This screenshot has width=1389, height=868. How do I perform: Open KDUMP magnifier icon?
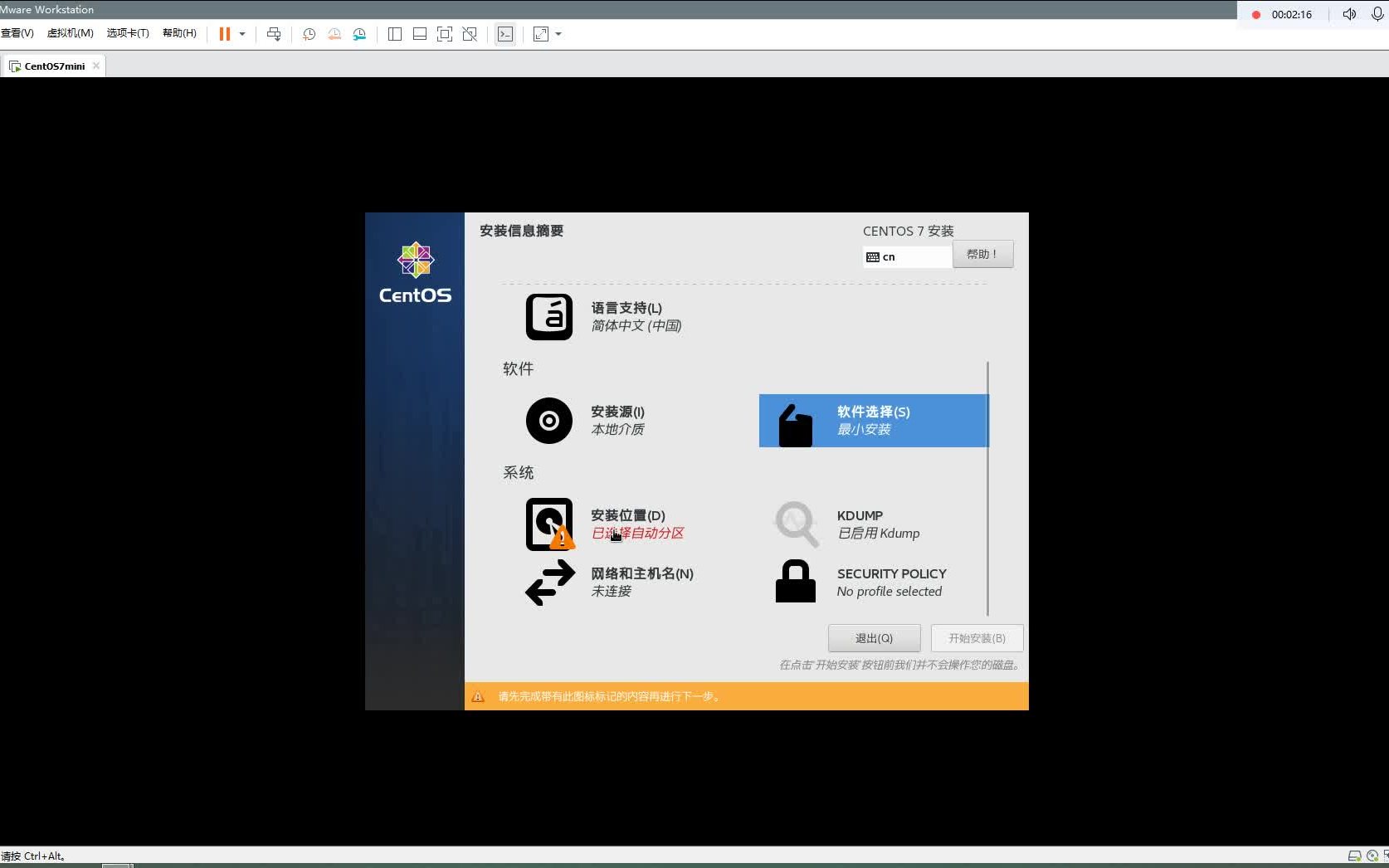point(797,524)
